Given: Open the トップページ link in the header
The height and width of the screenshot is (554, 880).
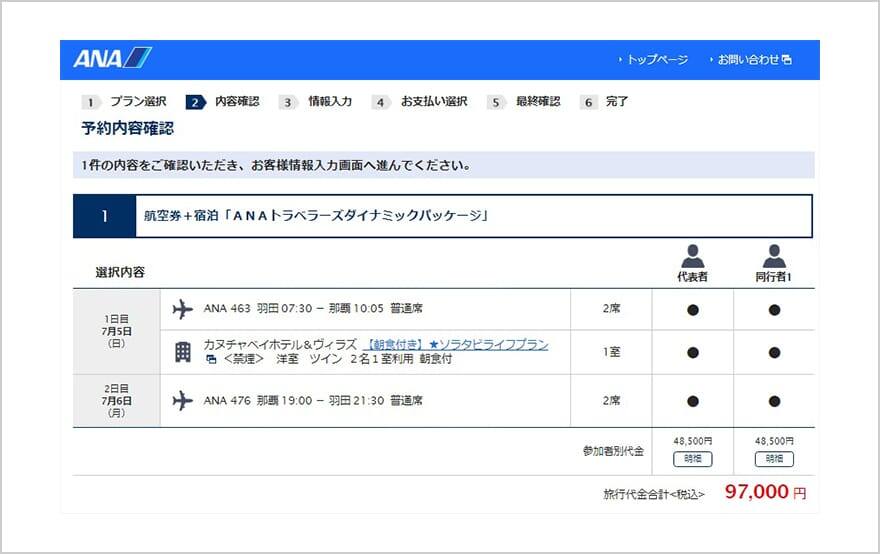Looking at the screenshot, I should coord(656,60).
